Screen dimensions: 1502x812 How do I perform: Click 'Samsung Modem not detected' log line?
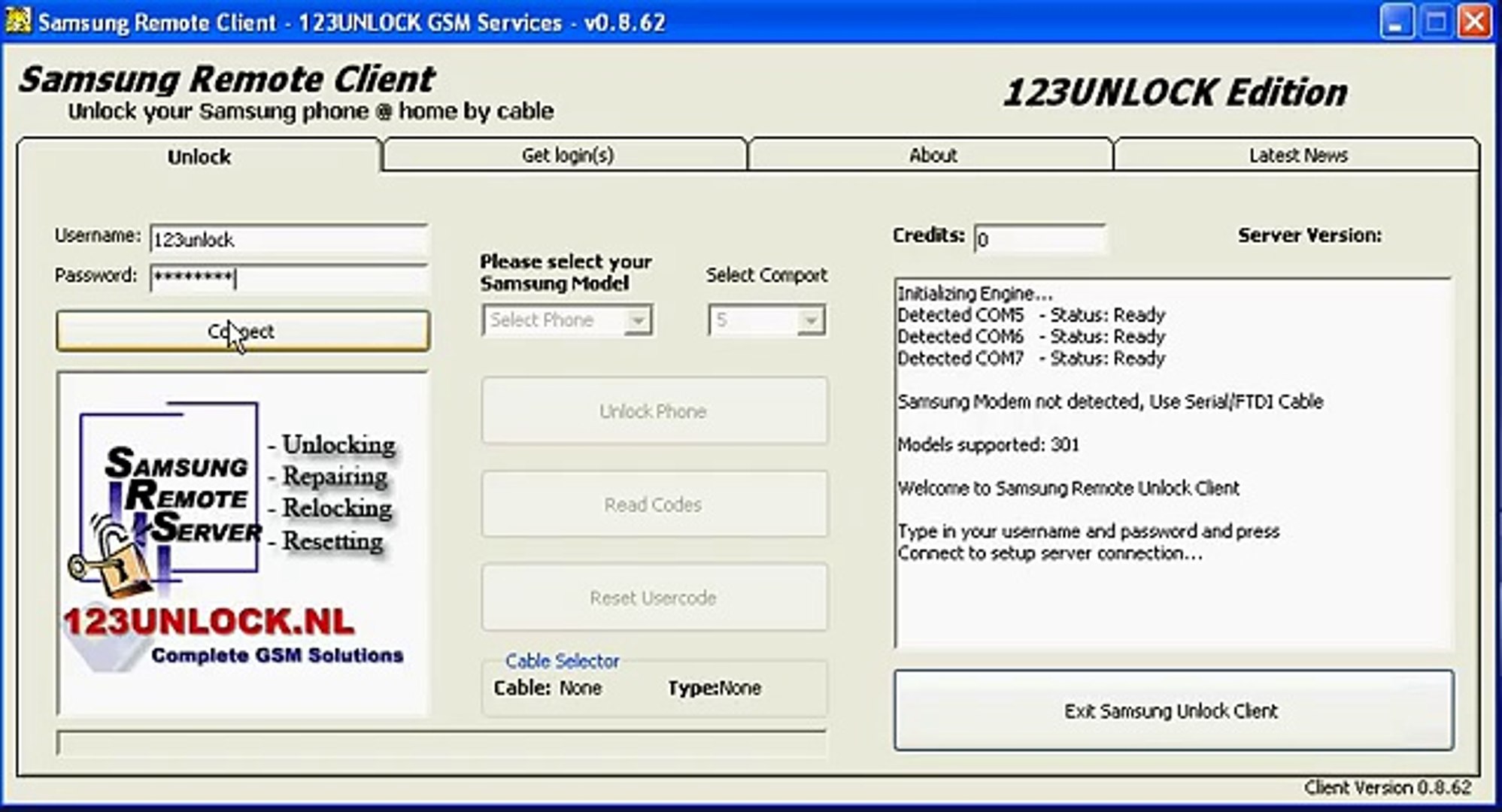(x=1109, y=401)
